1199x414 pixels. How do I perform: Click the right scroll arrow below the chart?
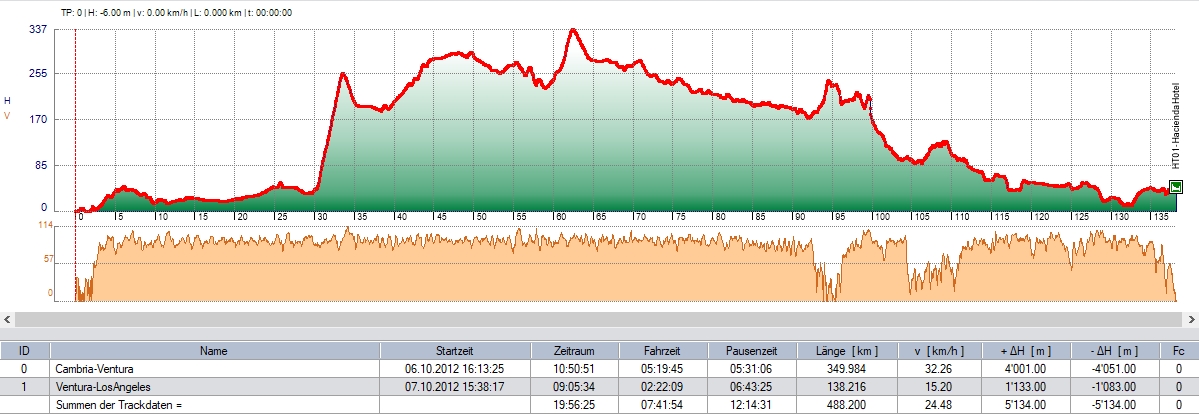pyautogui.click(x=1191, y=318)
